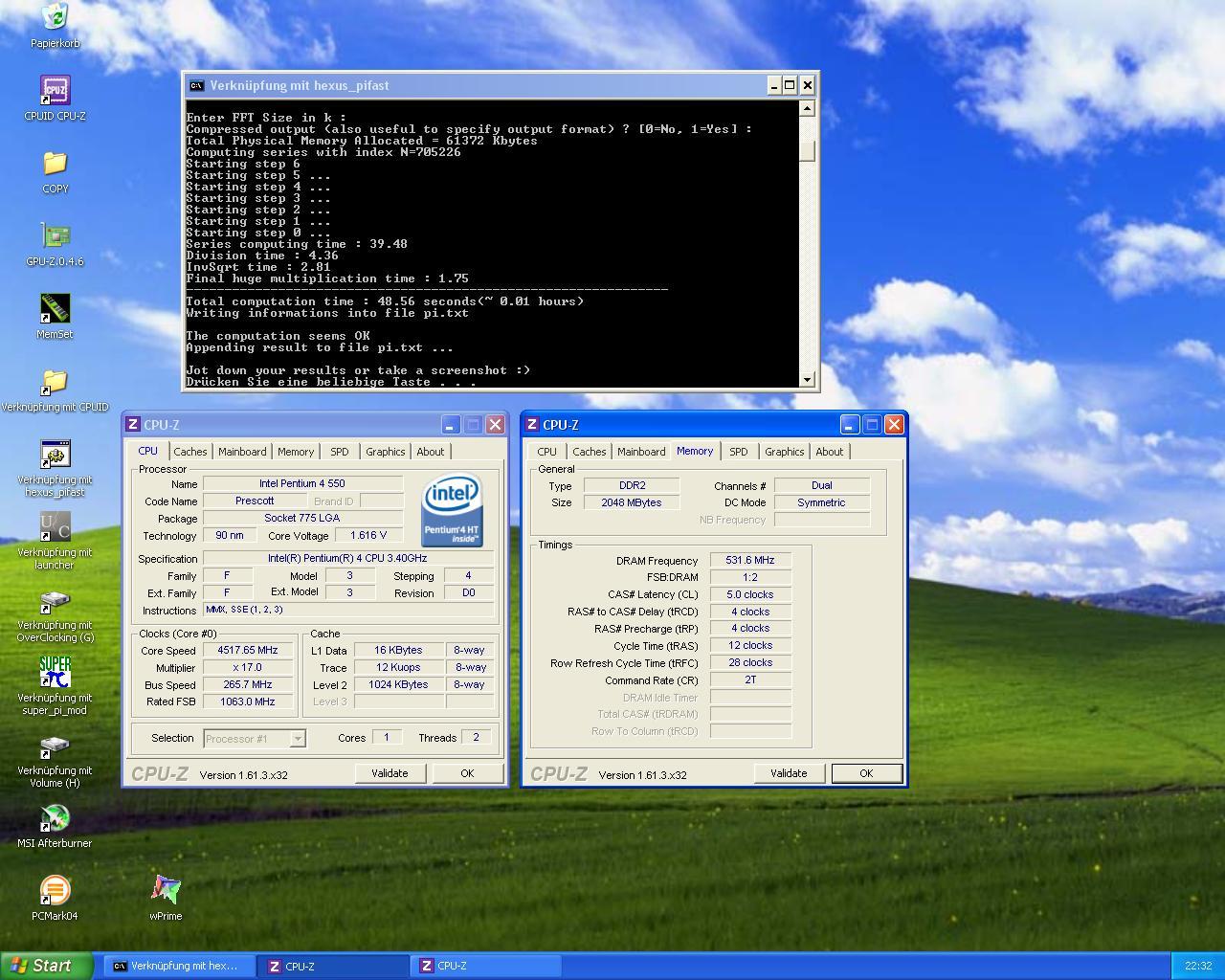Image resolution: width=1225 pixels, height=980 pixels.
Task: Click the console icon in the hexus_pifast title bar
Action: (196, 85)
